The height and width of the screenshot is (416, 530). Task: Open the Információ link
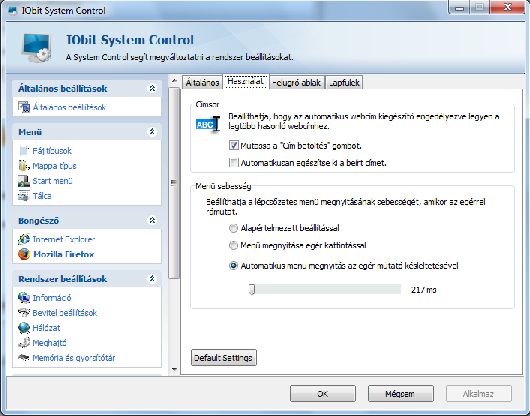click(x=52, y=298)
